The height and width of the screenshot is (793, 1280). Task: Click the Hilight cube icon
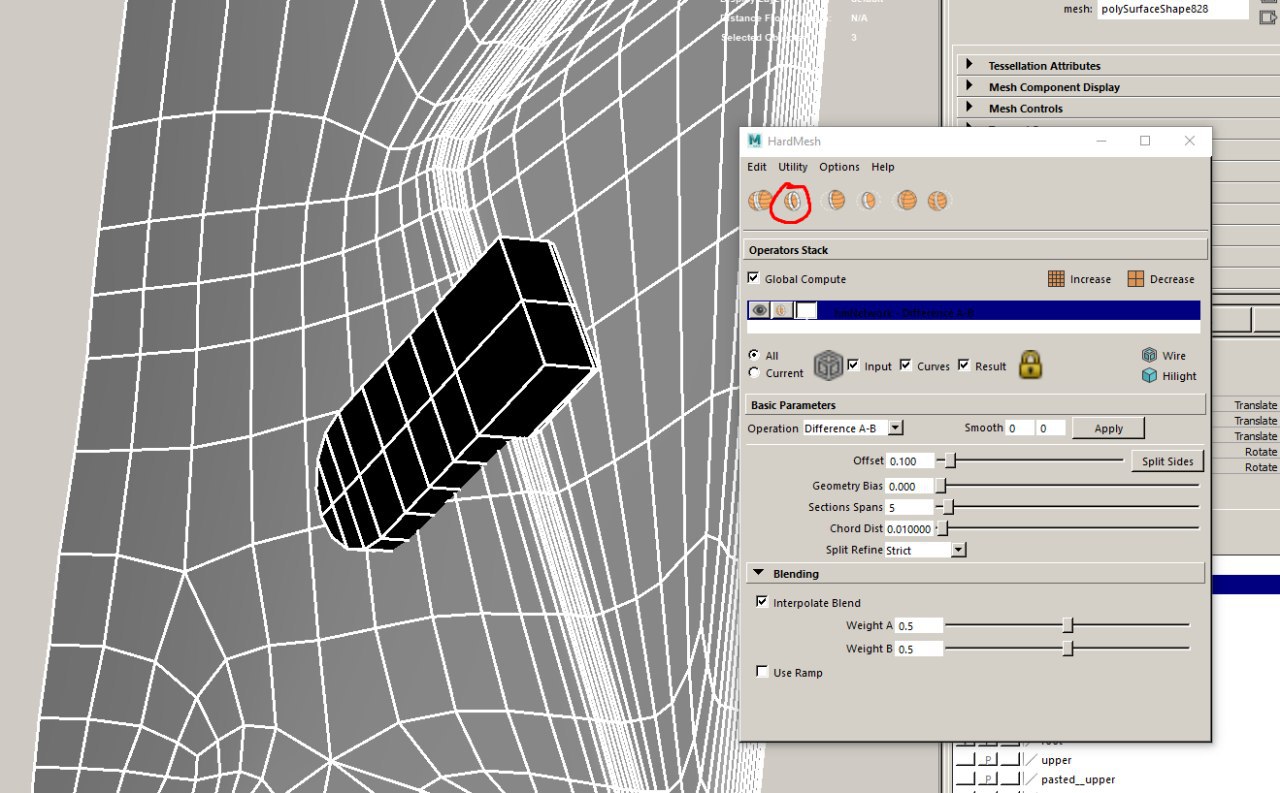[x=1149, y=376]
